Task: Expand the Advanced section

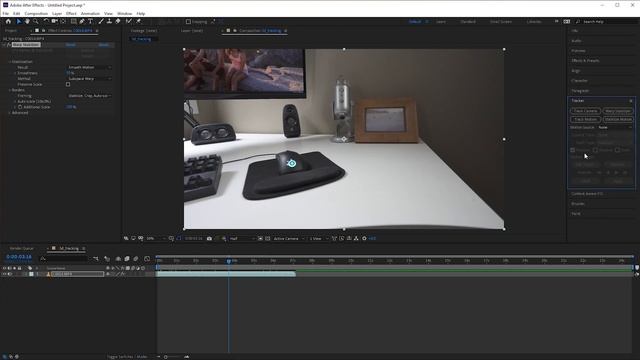Action: tap(10, 113)
